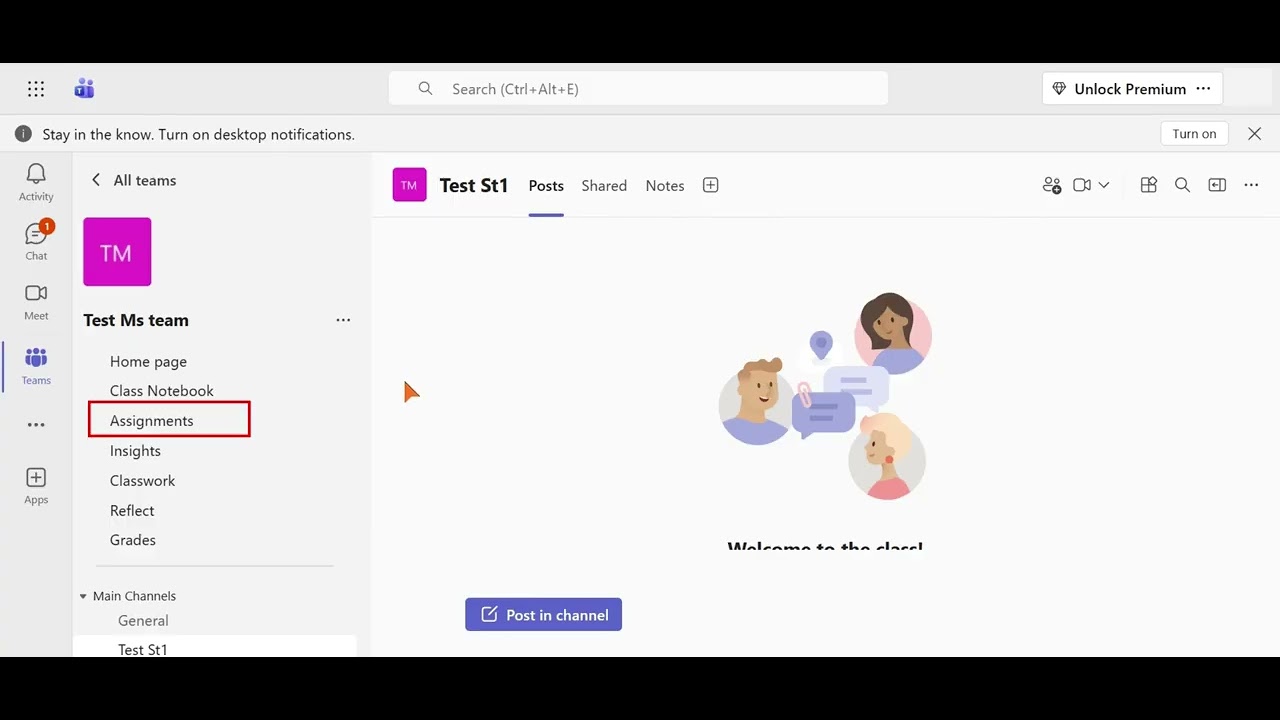Viewport: 1280px width, 720px height.
Task: Open Reflect
Action: pos(132,511)
